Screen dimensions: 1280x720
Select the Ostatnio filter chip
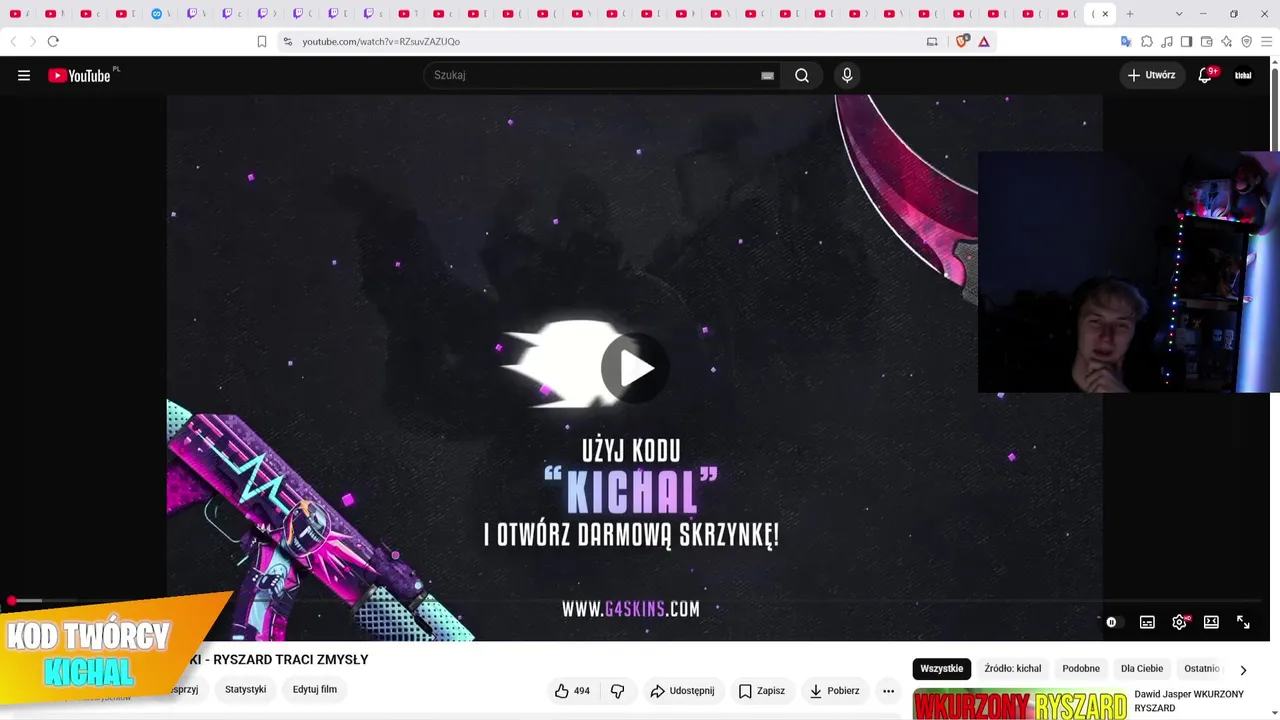coord(1201,669)
